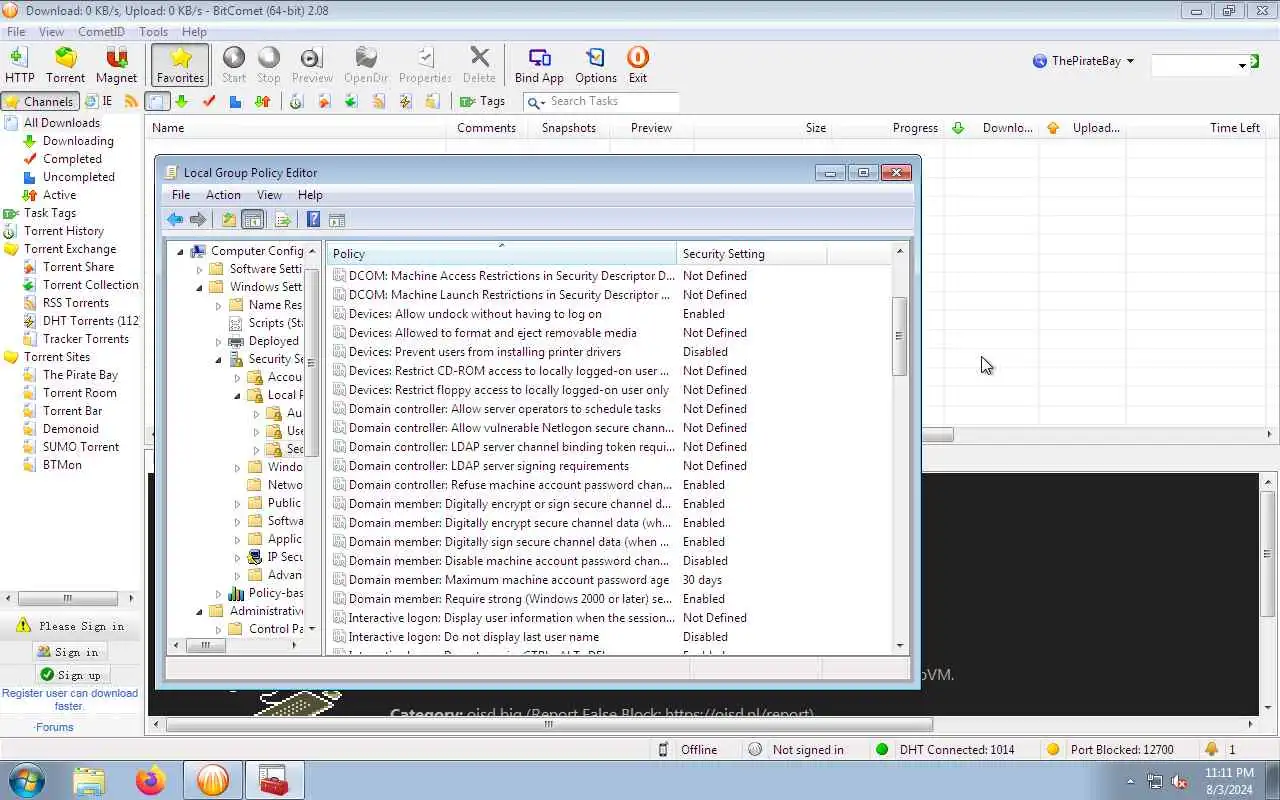Click the IE button in filter toolbar
This screenshot has width=1280, height=800.
click(98, 101)
